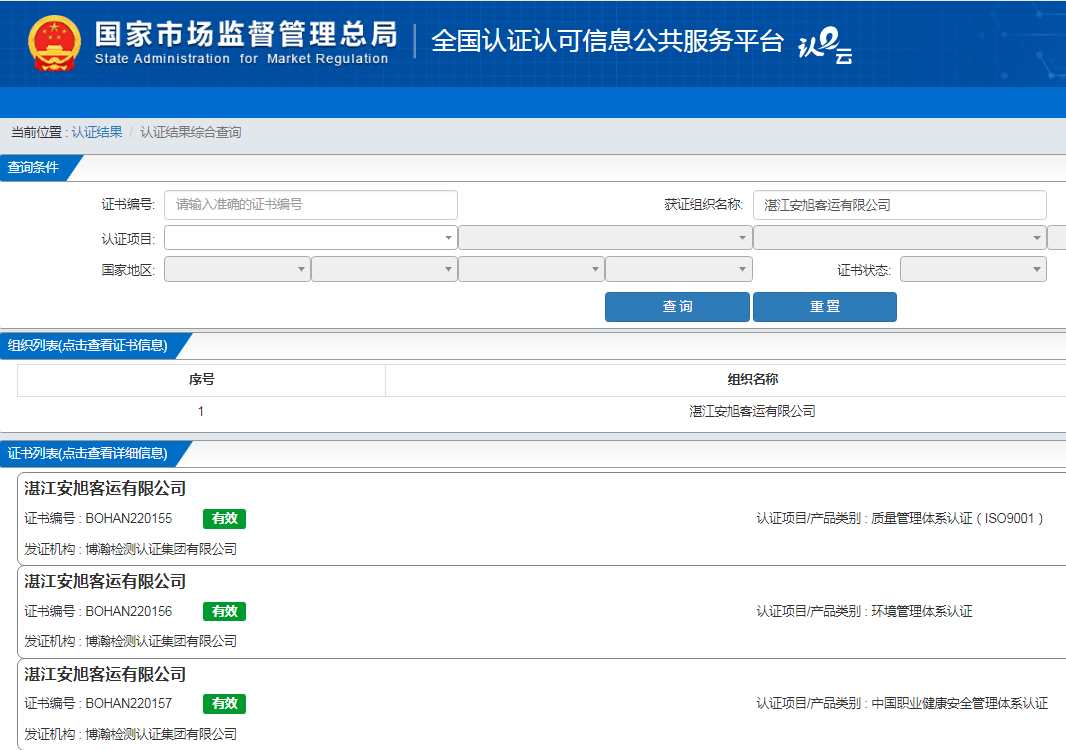Open the third 国家地区 dropdown
1066x750 pixels.
532,269
